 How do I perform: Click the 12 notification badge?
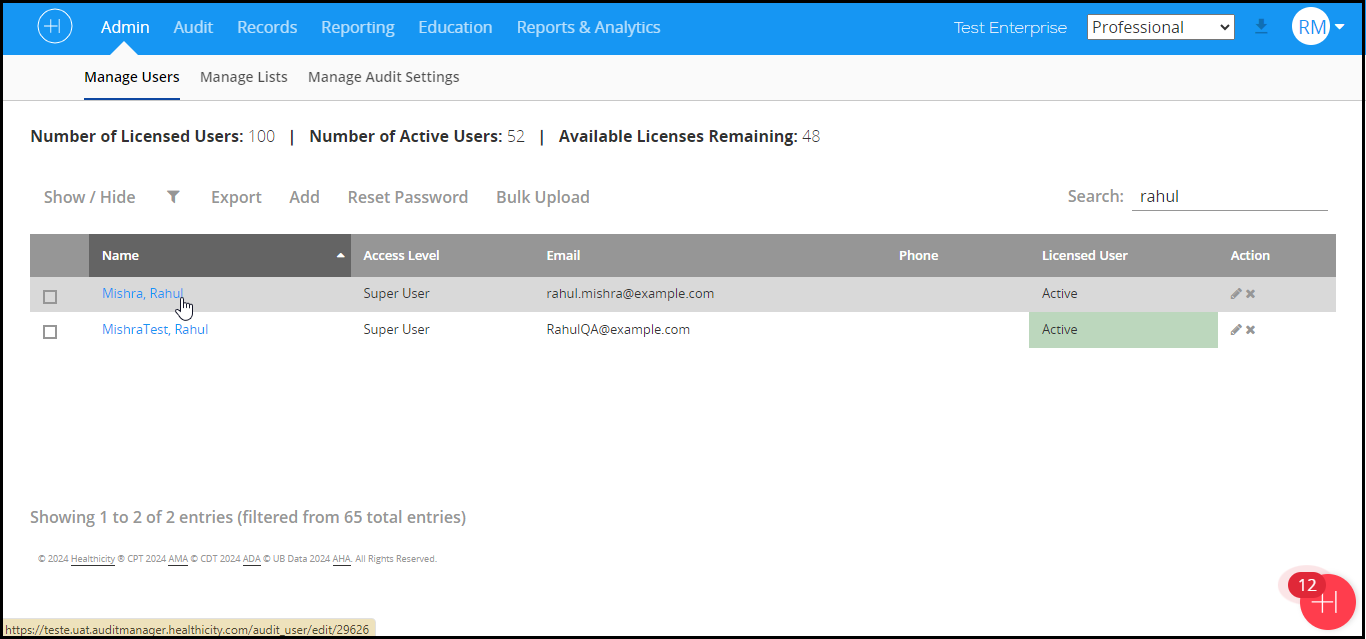1307,586
